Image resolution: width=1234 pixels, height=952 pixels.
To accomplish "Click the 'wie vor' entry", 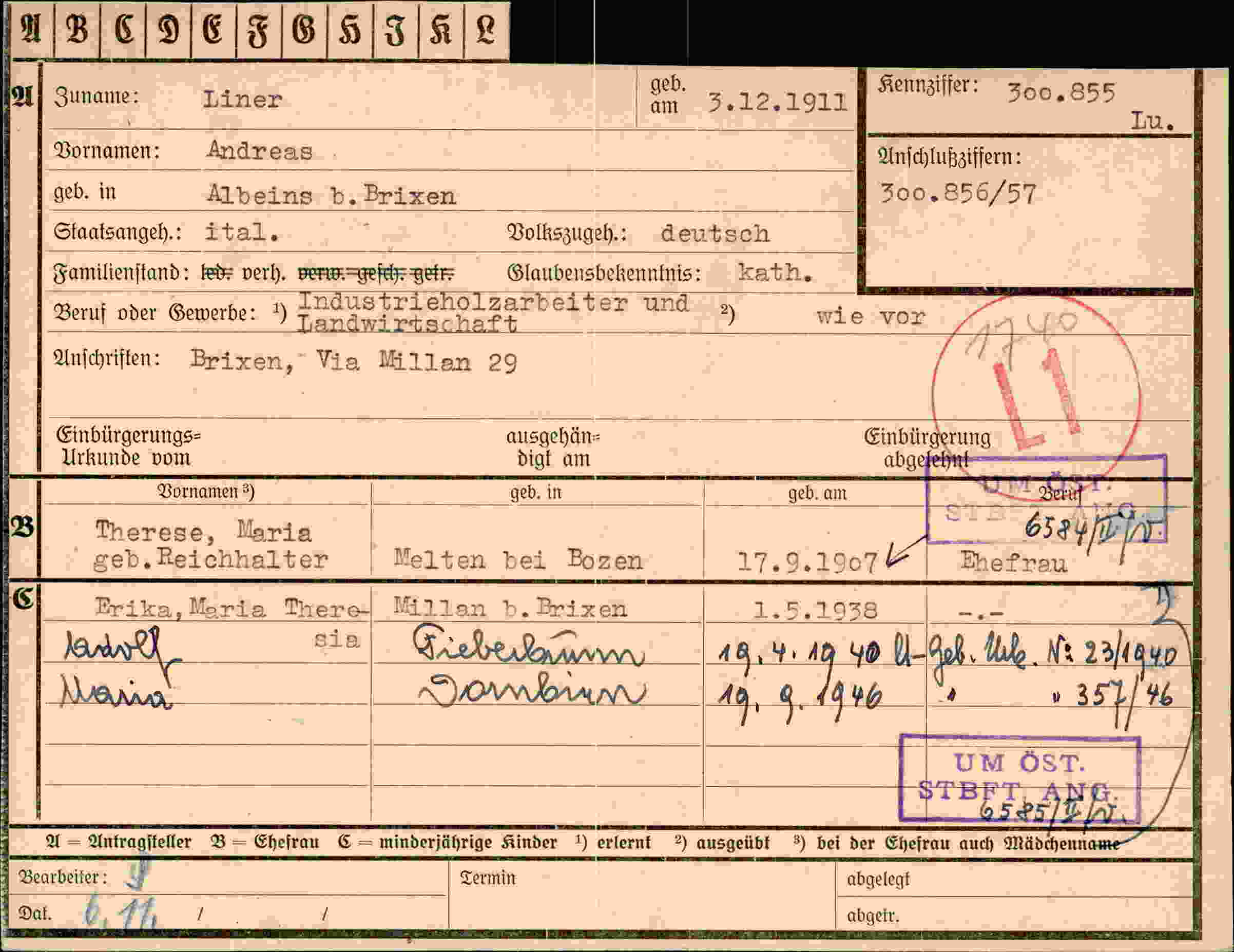I will (871, 316).
